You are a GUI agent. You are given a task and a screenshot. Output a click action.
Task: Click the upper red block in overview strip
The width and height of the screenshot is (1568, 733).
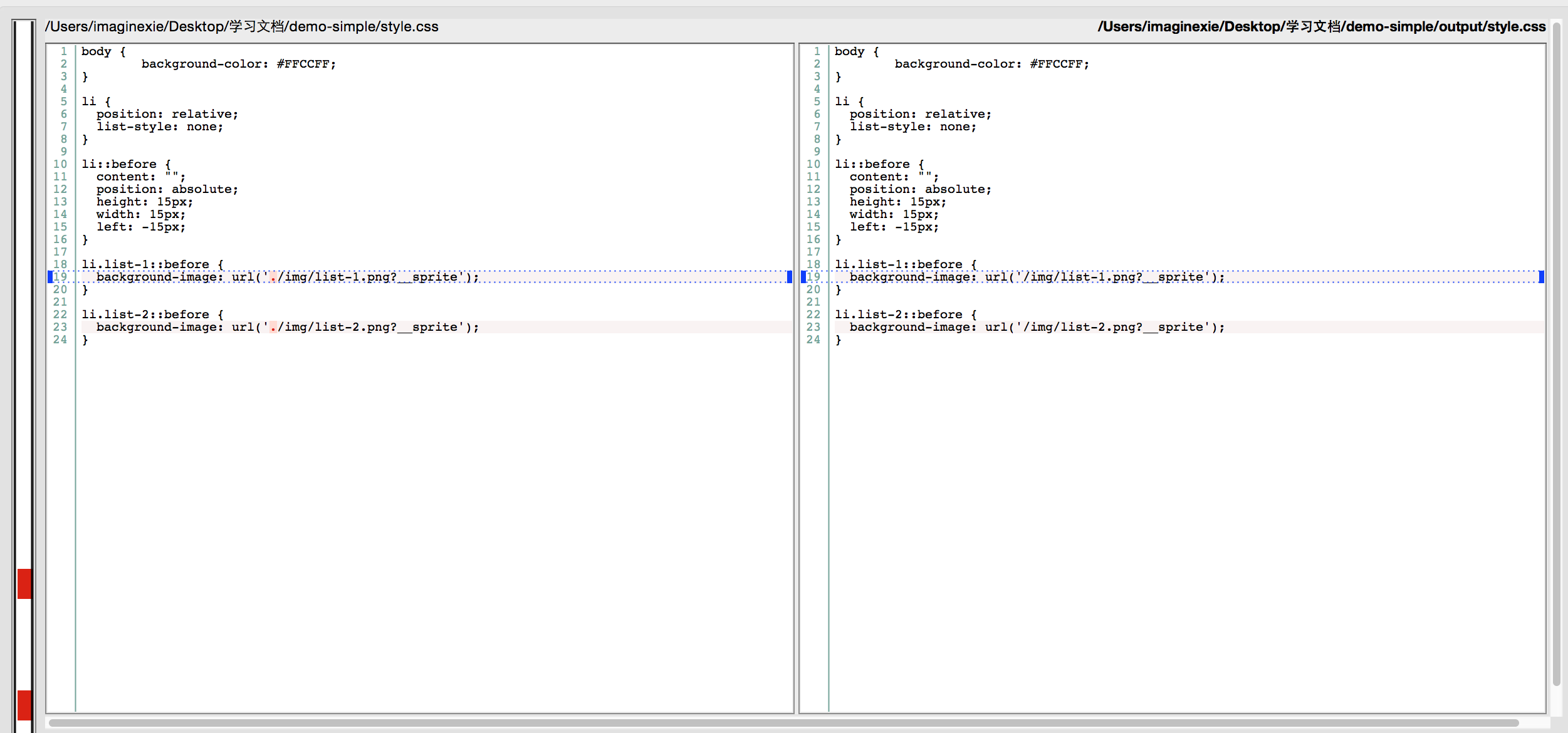pos(24,583)
